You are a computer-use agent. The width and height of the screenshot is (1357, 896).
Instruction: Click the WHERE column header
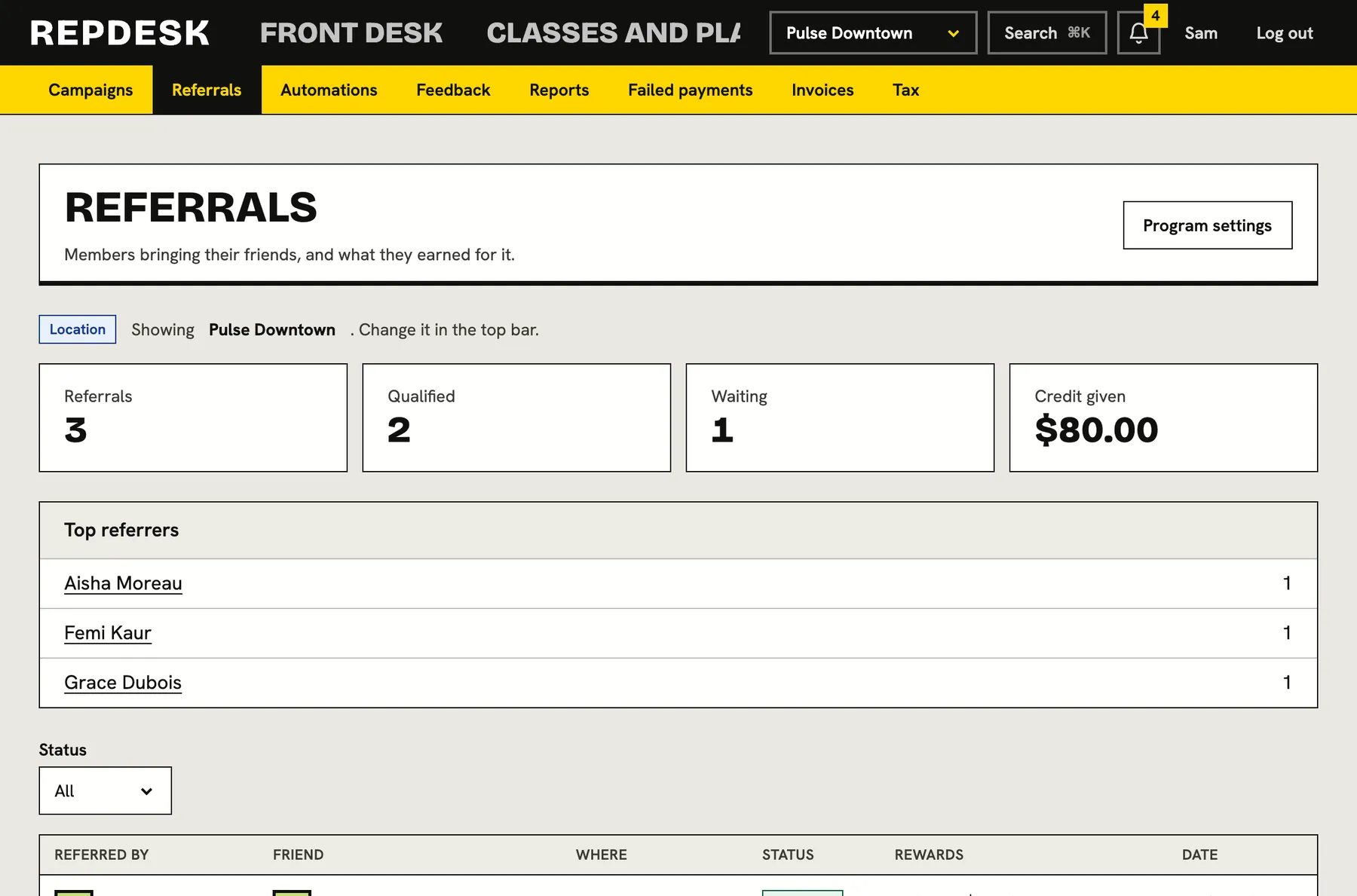(602, 855)
